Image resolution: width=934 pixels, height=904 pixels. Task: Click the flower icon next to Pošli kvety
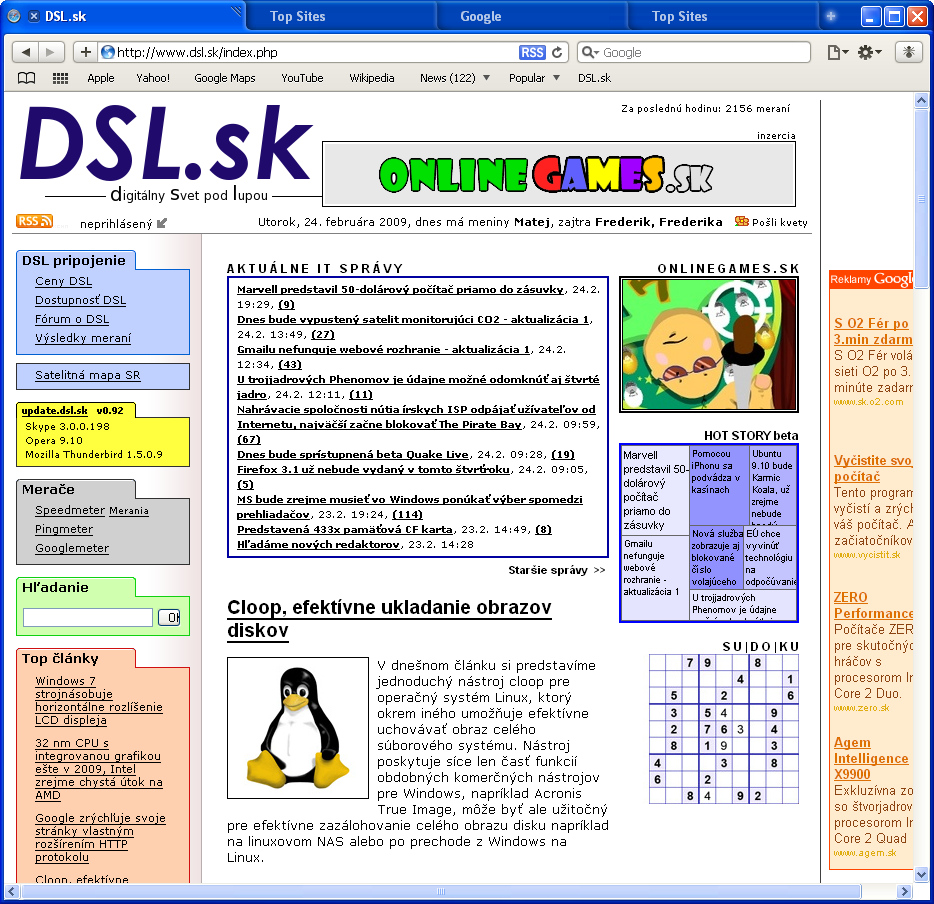coord(742,222)
